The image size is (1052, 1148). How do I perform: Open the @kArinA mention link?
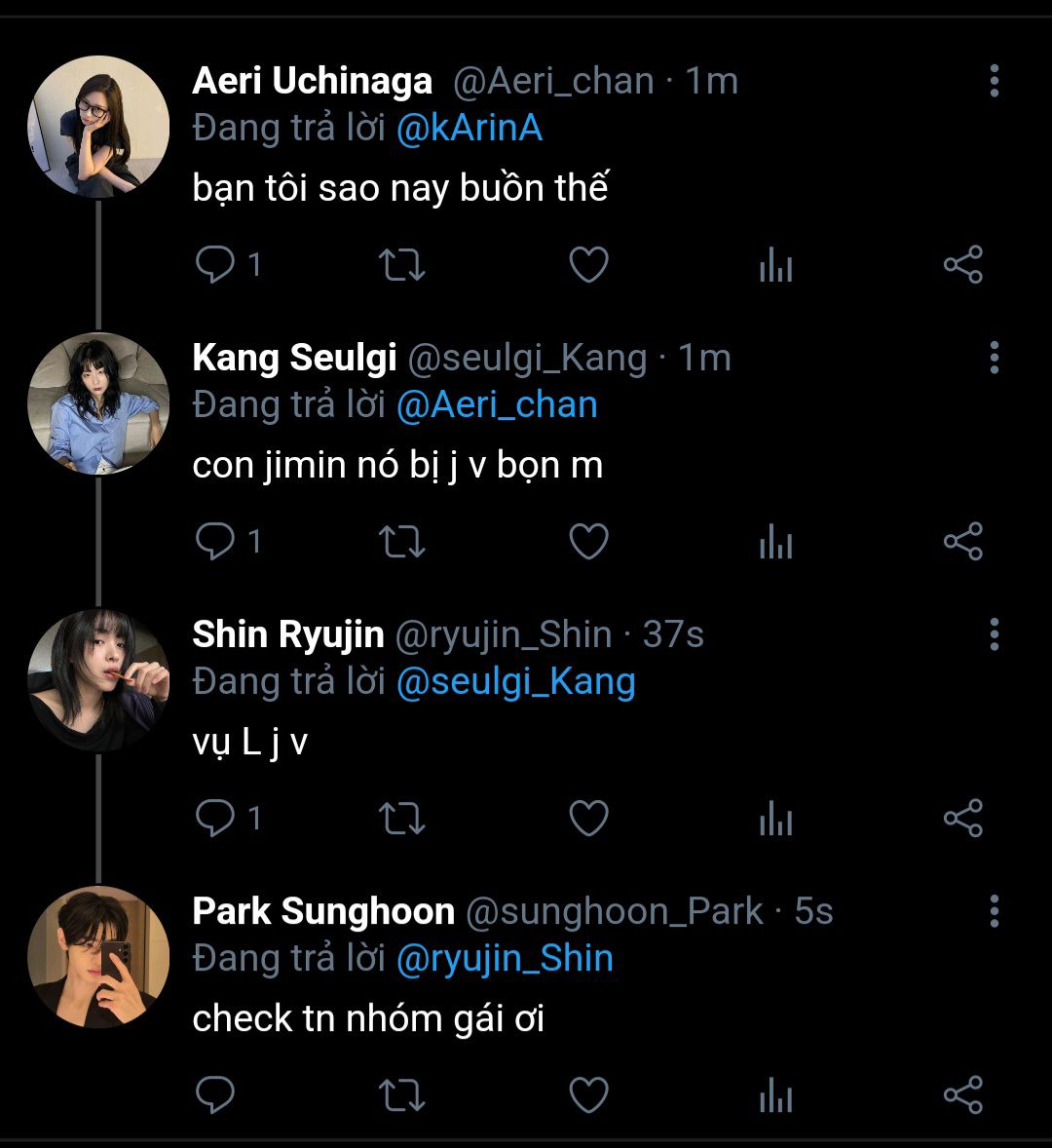pos(470,129)
